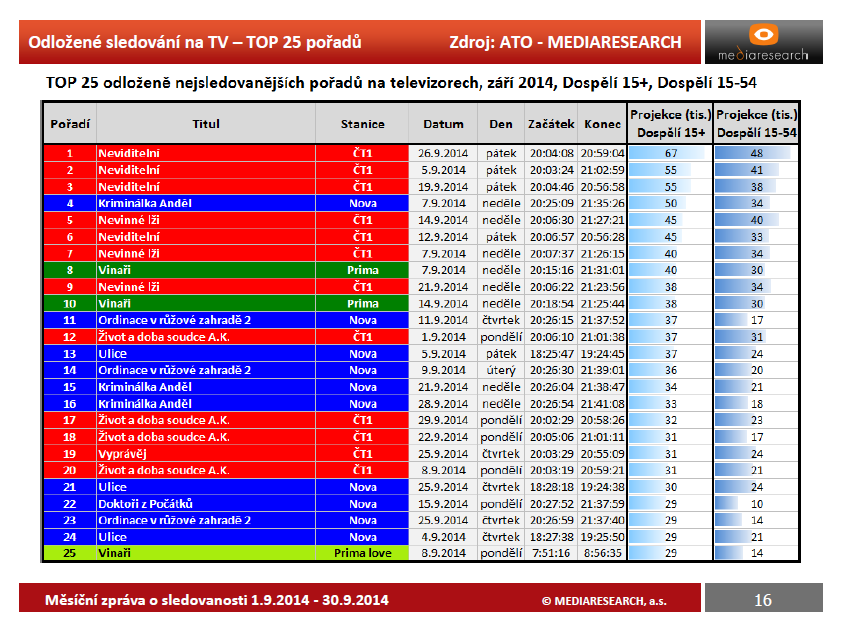Click the mediaresearch logo
Viewport: 842px width, 631px height.
(763, 42)
